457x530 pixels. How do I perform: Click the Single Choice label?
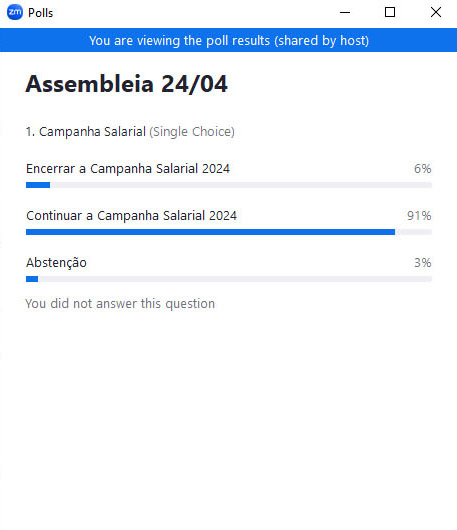point(192,131)
